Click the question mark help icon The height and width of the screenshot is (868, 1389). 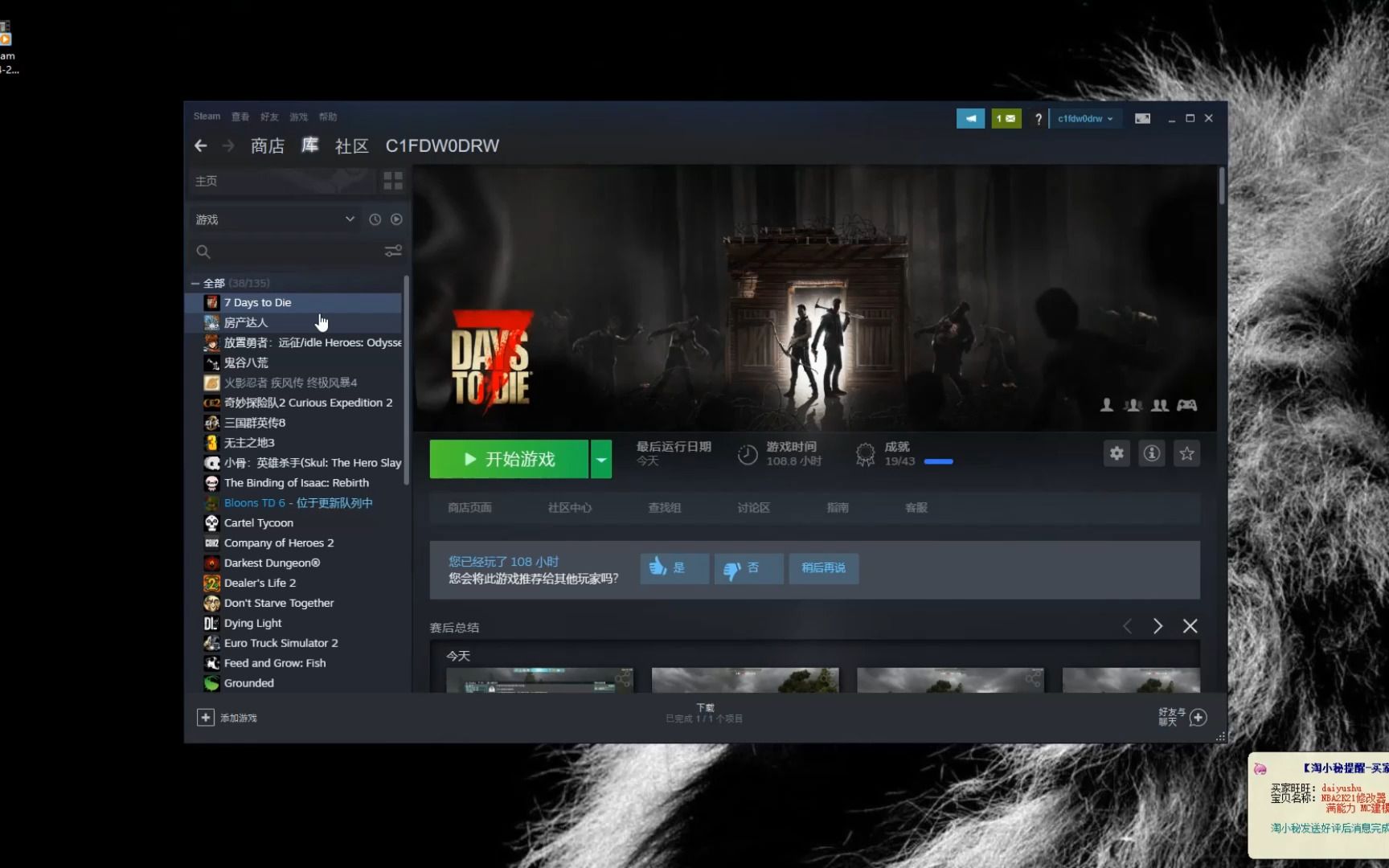[1038, 119]
